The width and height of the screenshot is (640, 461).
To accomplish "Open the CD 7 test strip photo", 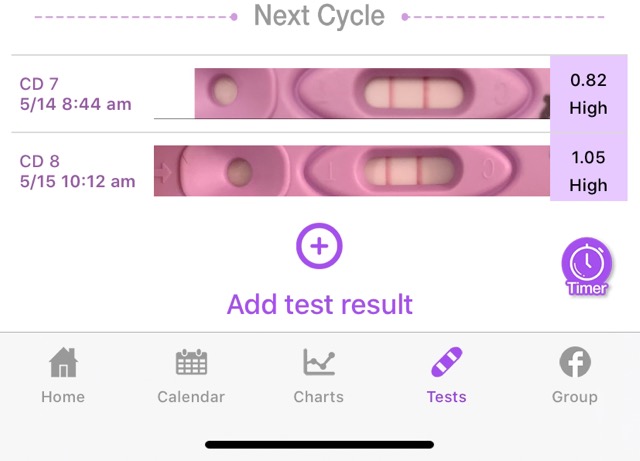I will pos(371,94).
